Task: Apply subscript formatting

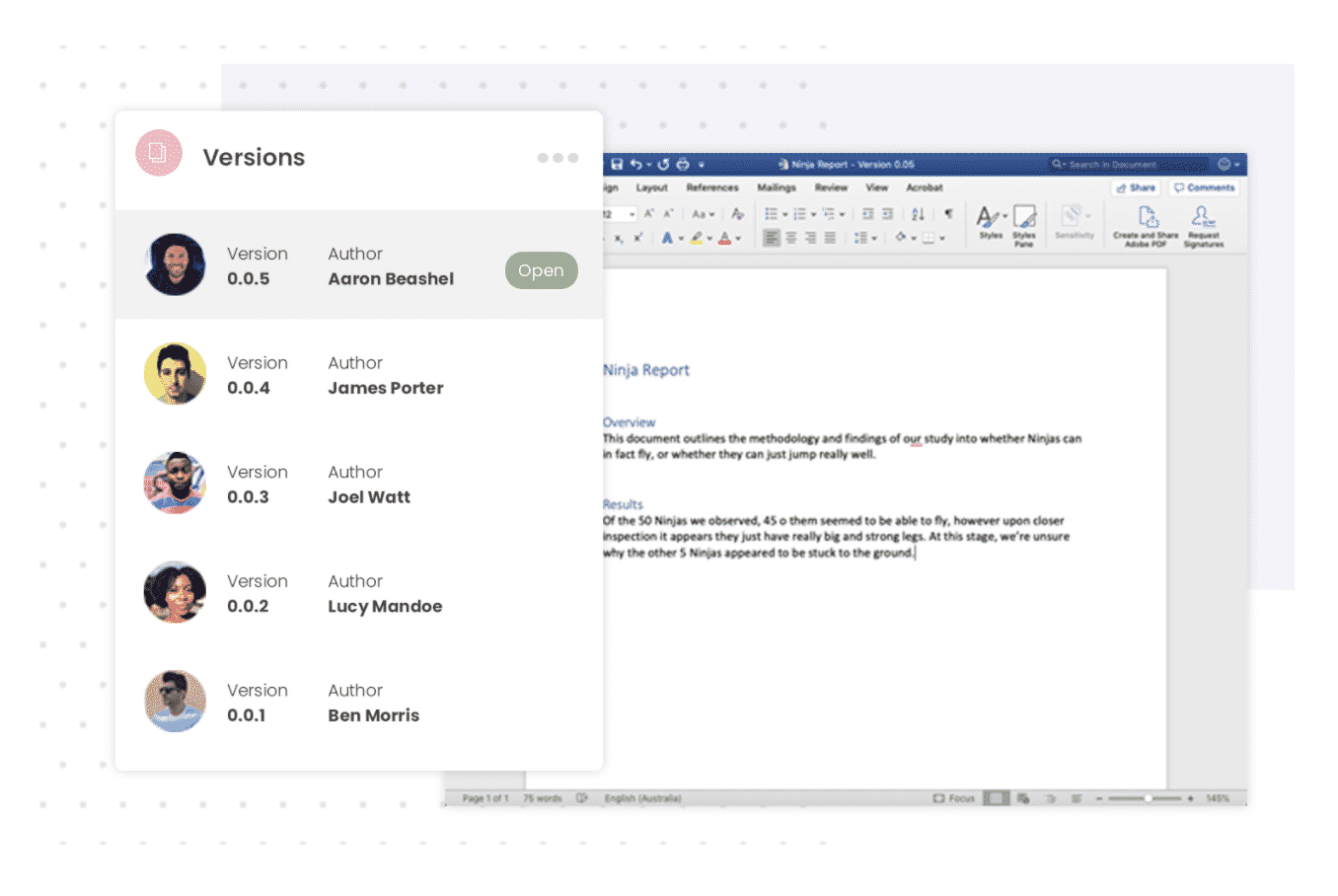Action: tap(619, 237)
